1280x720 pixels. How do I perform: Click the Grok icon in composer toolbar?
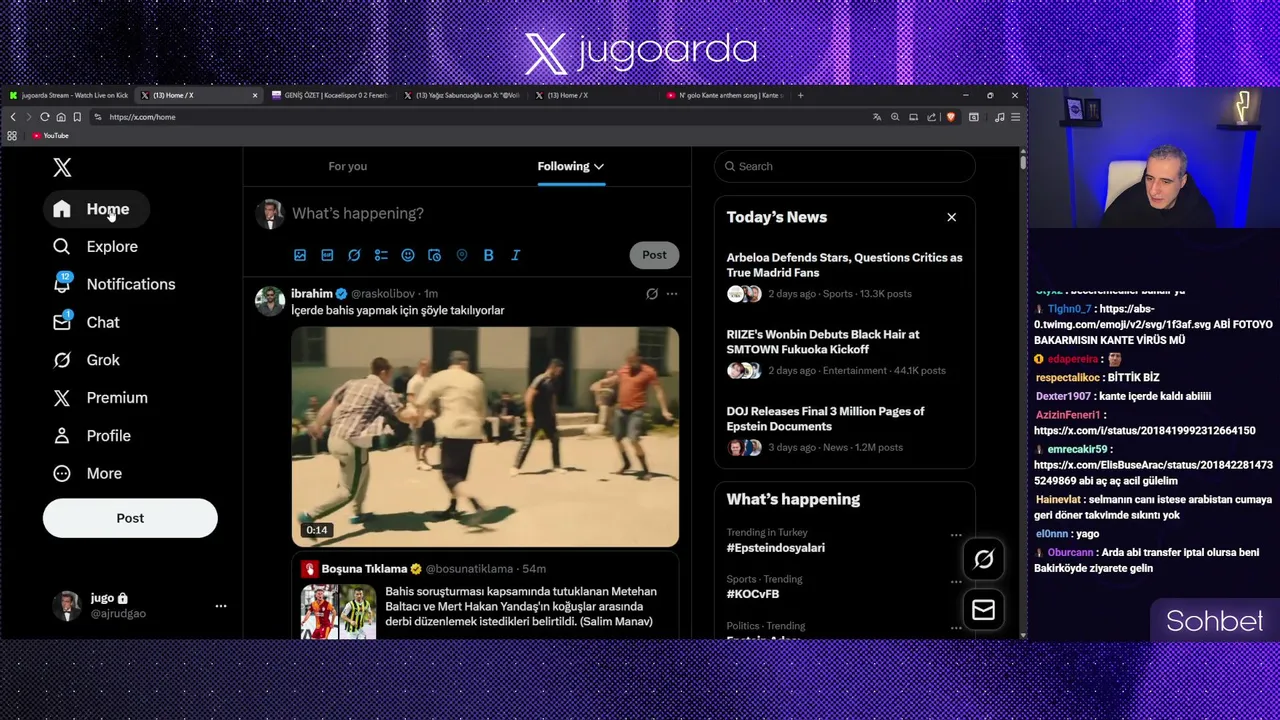[354, 255]
